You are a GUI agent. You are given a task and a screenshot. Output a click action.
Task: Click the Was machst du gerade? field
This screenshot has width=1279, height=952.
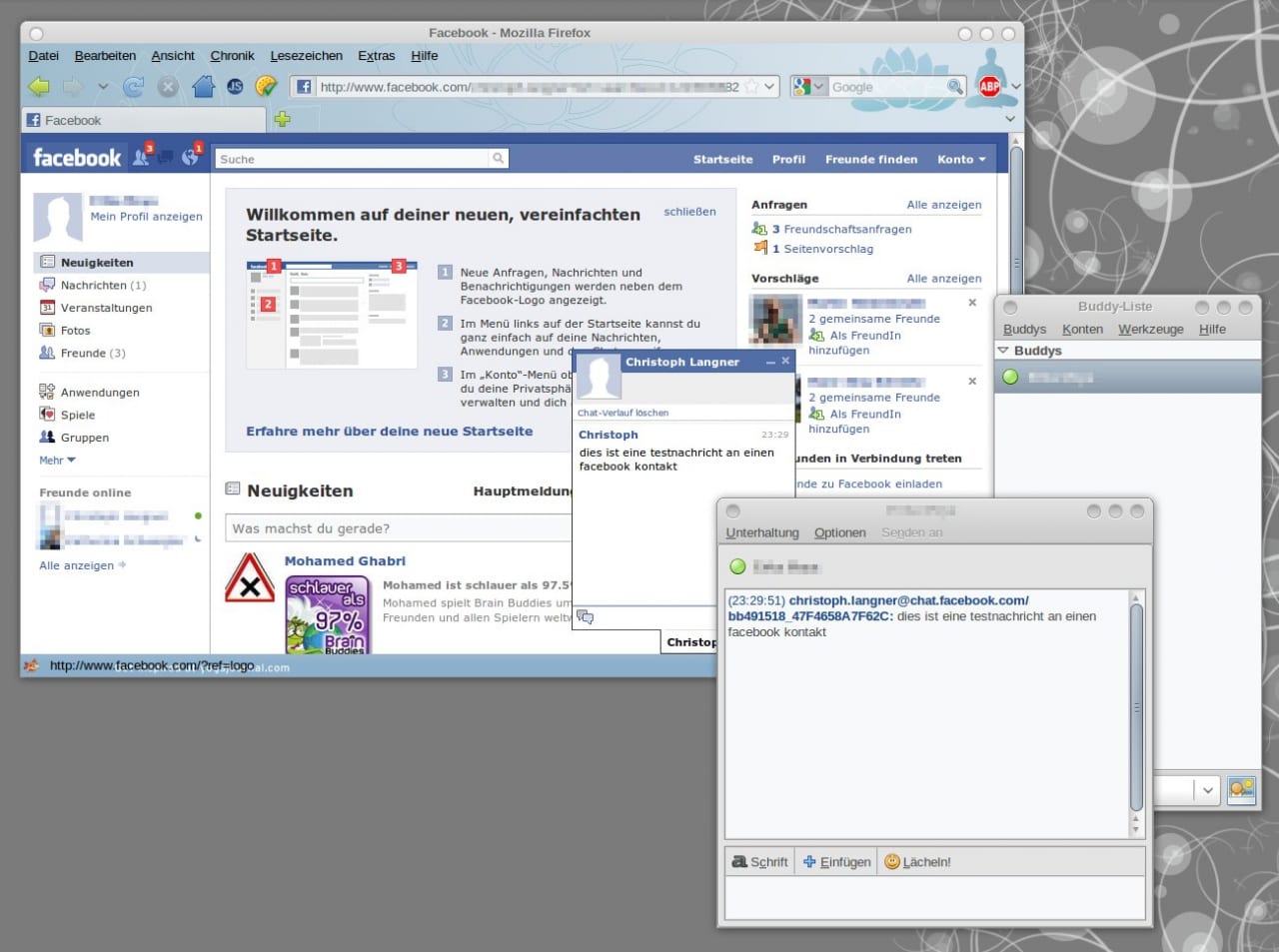pyautogui.click(x=400, y=528)
